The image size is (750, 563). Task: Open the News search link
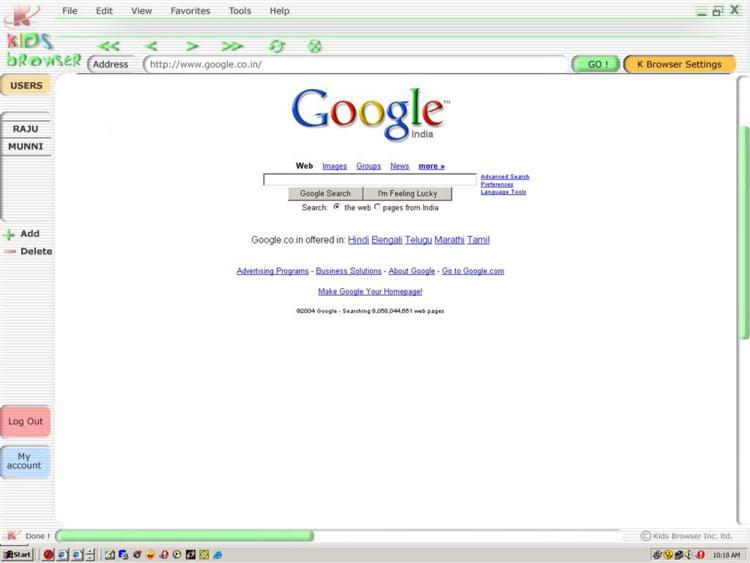pos(399,166)
